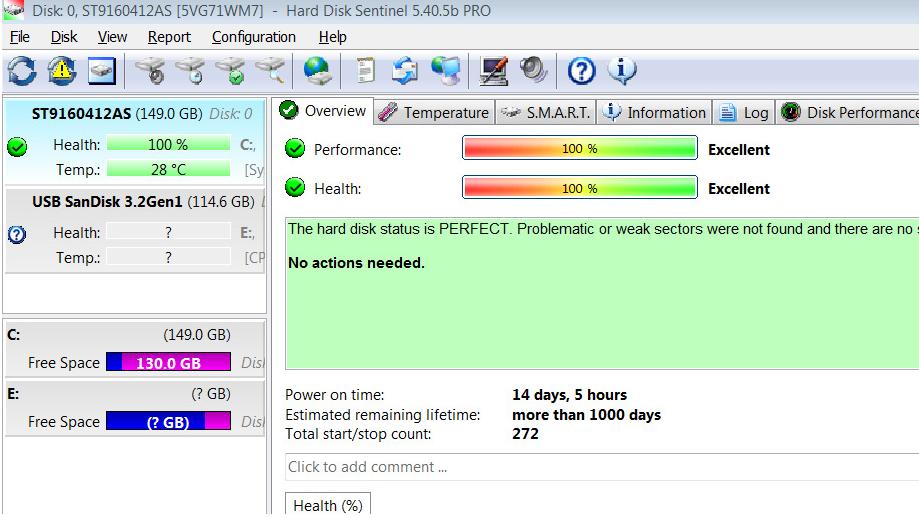Click the E: free space (? GB) bar
This screenshot has height=517, width=919.
[x=168, y=421]
